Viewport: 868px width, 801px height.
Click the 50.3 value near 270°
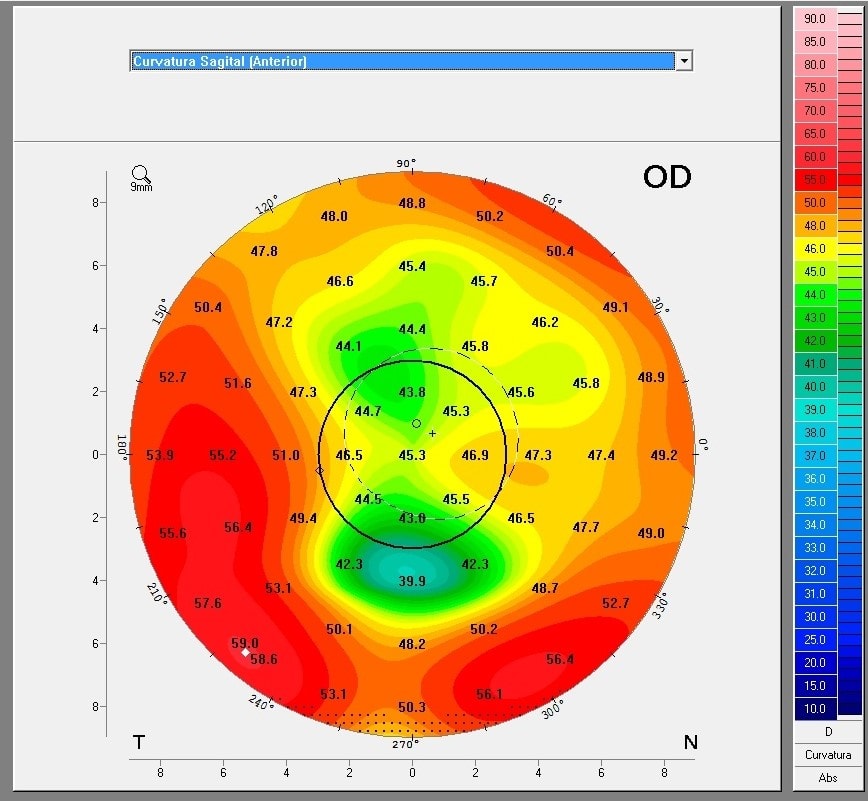pyautogui.click(x=412, y=707)
